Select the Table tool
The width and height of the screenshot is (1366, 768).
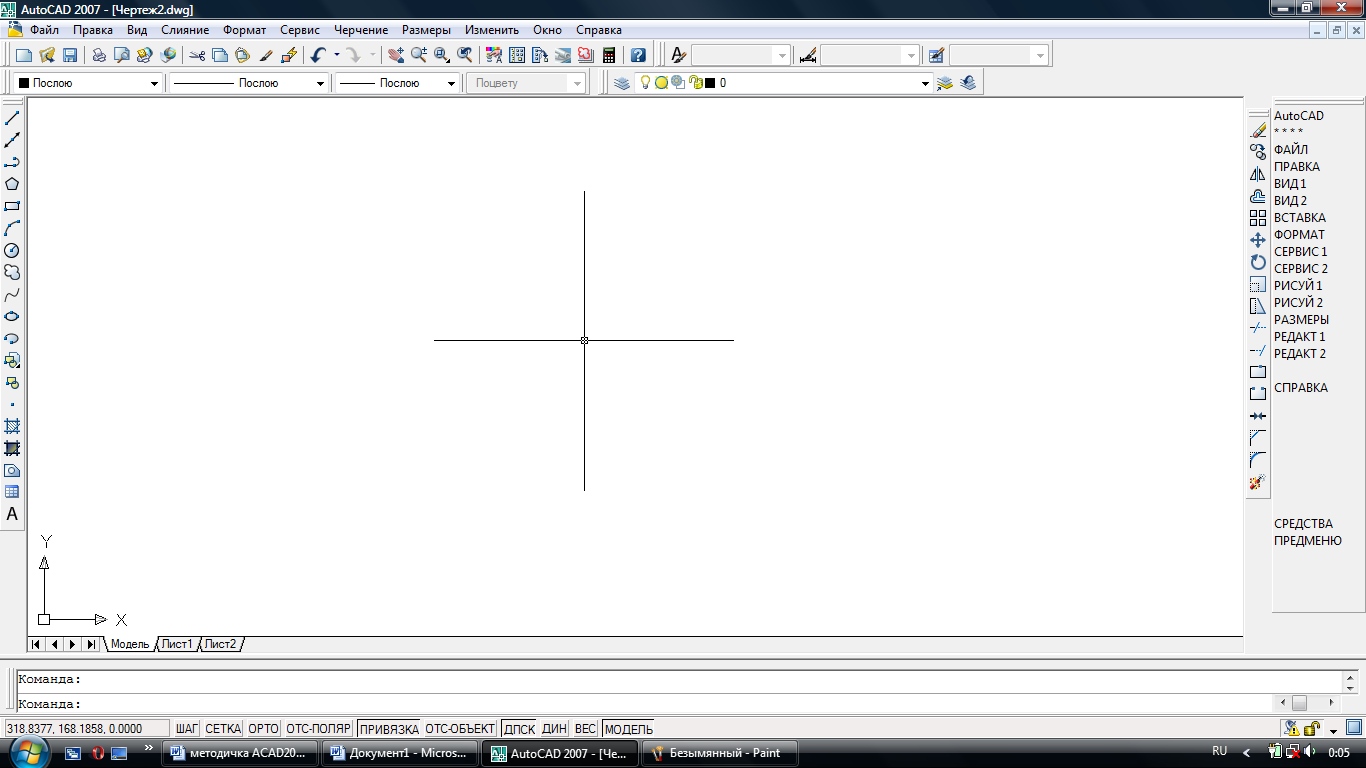(x=12, y=492)
